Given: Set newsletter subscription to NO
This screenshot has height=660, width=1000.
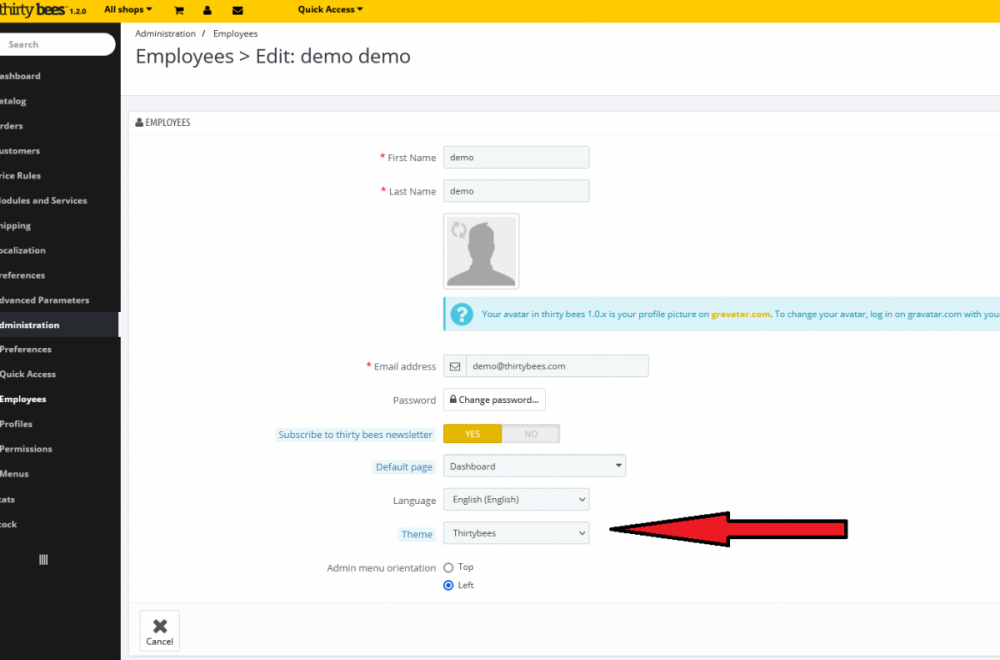Looking at the screenshot, I should click(530, 434).
